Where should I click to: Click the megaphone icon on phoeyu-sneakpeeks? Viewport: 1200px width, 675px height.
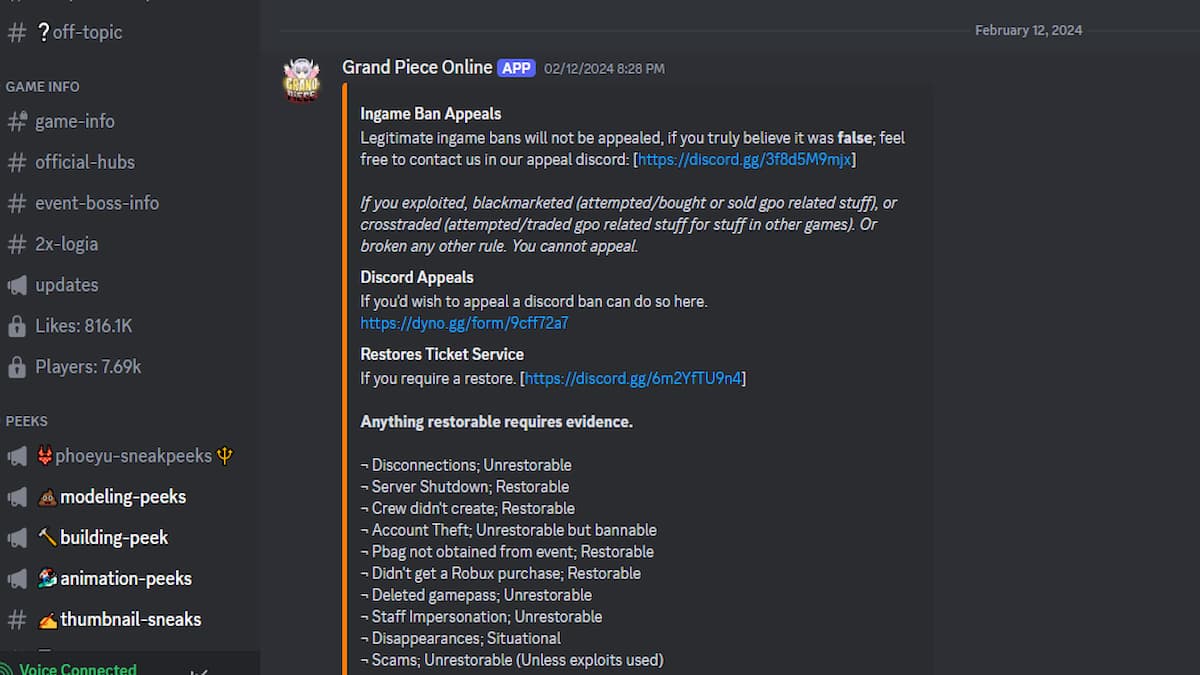click(x=16, y=456)
